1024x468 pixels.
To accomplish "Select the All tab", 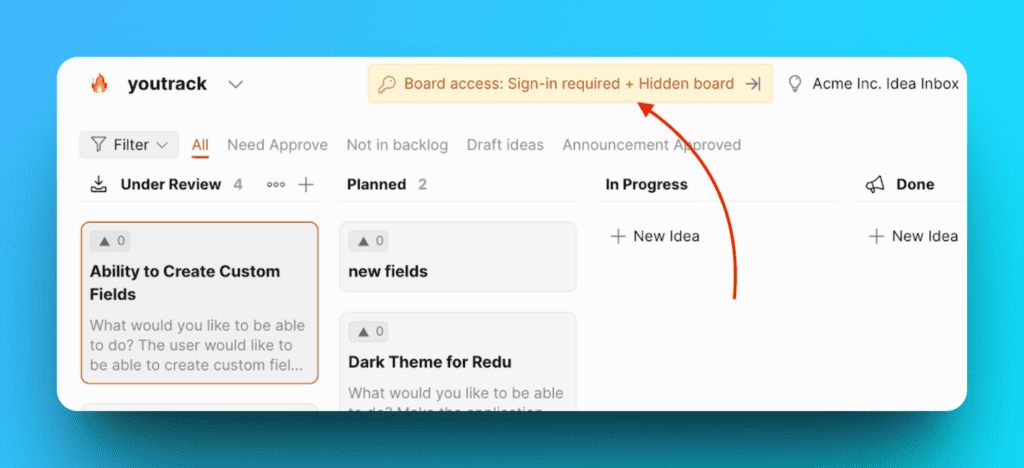I will 200,145.
